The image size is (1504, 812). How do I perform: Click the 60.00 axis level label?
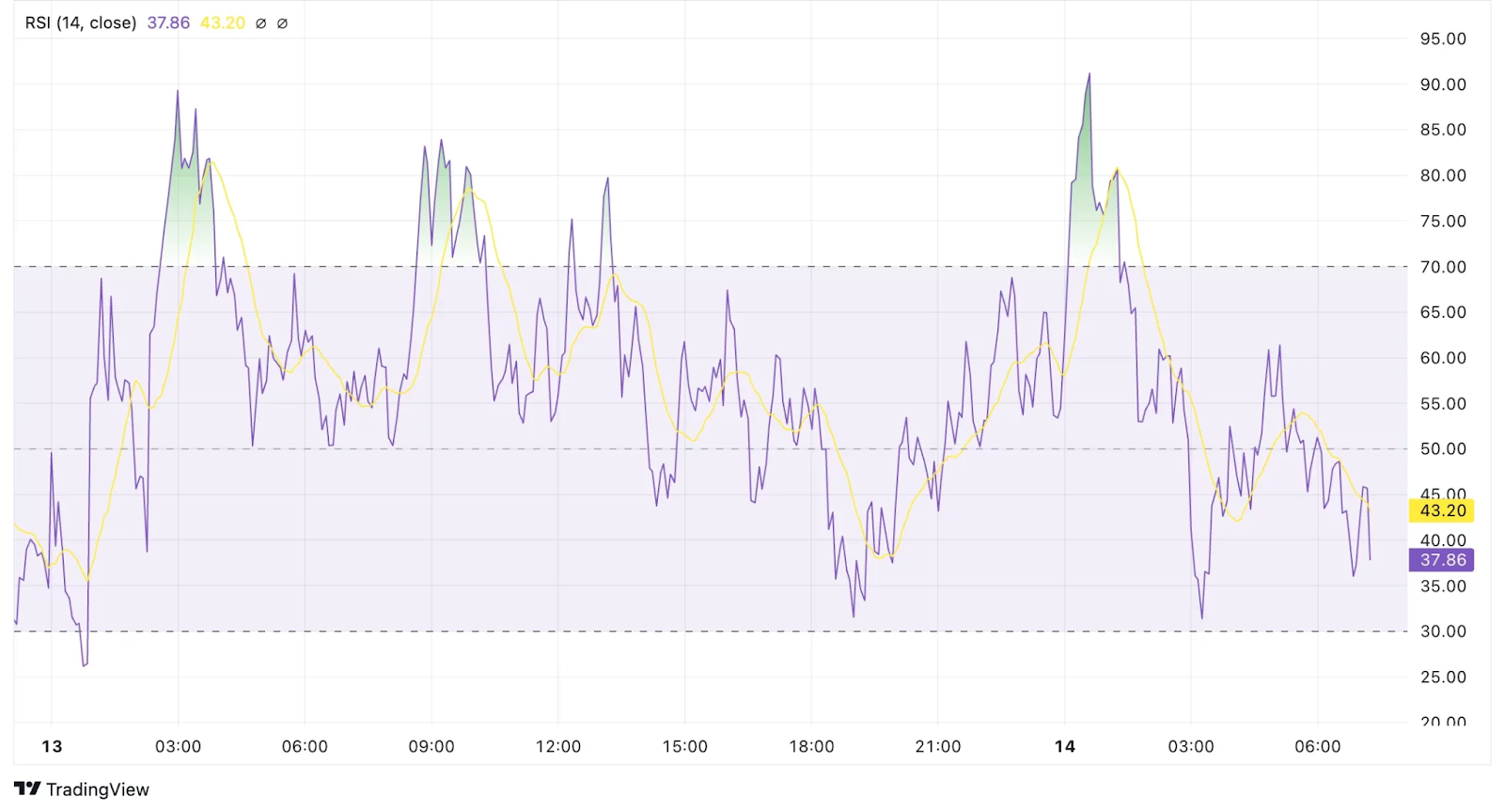click(x=1443, y=358)
